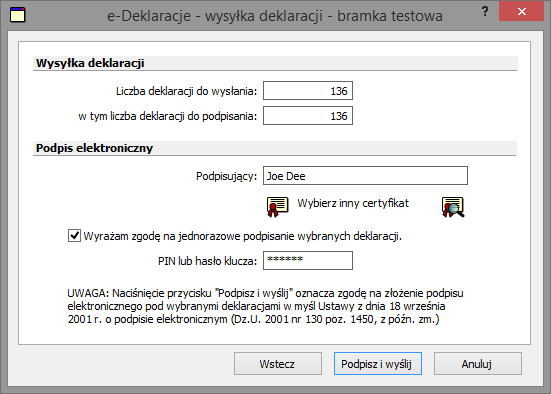Click the Wybierz inny certyfikat label
This screenshot has width=551, height=394.
point(353,204)
